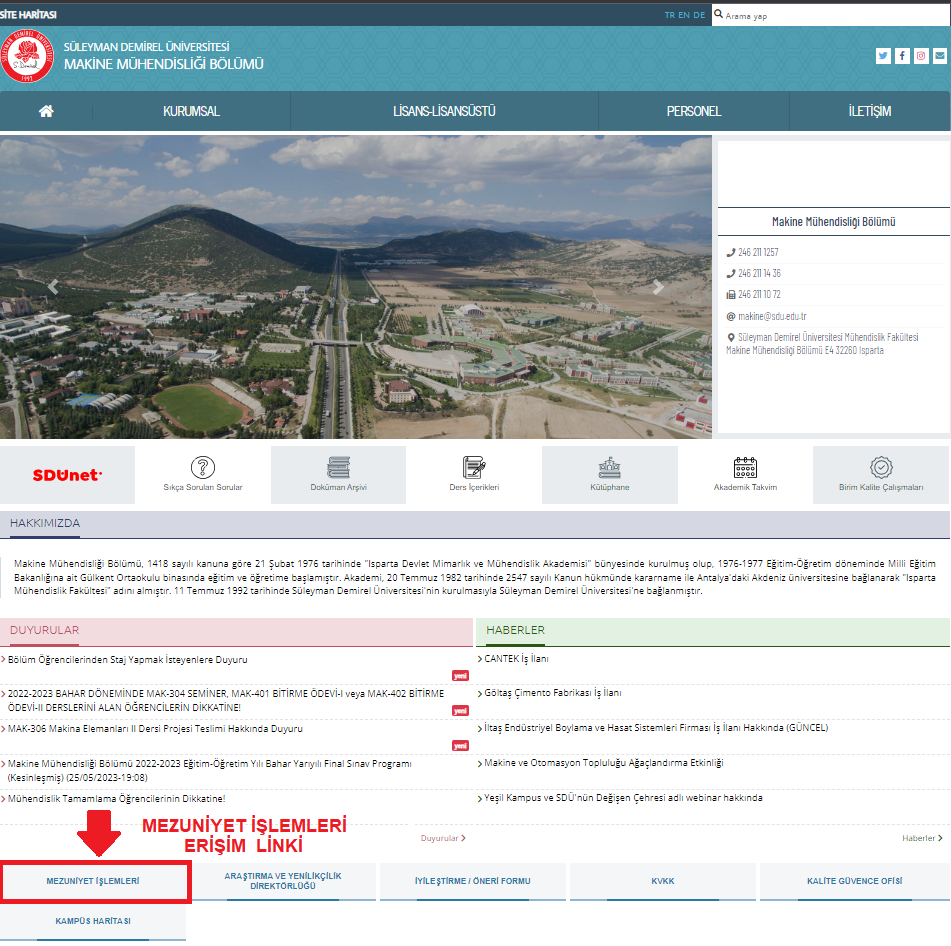Image resolution: width=951 pixels, height=946 pixels.
Task: Open Birim Kalite Çalışmaları badge icon
Action: tap(881, 467)
